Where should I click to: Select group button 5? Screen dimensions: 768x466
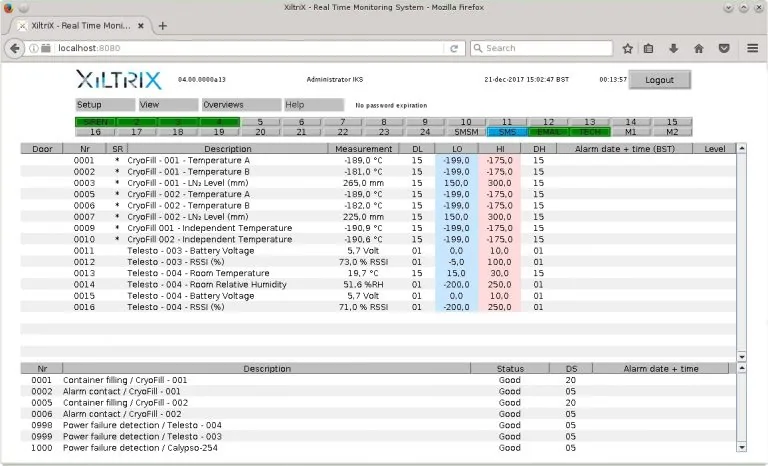(x=260, y=122)
